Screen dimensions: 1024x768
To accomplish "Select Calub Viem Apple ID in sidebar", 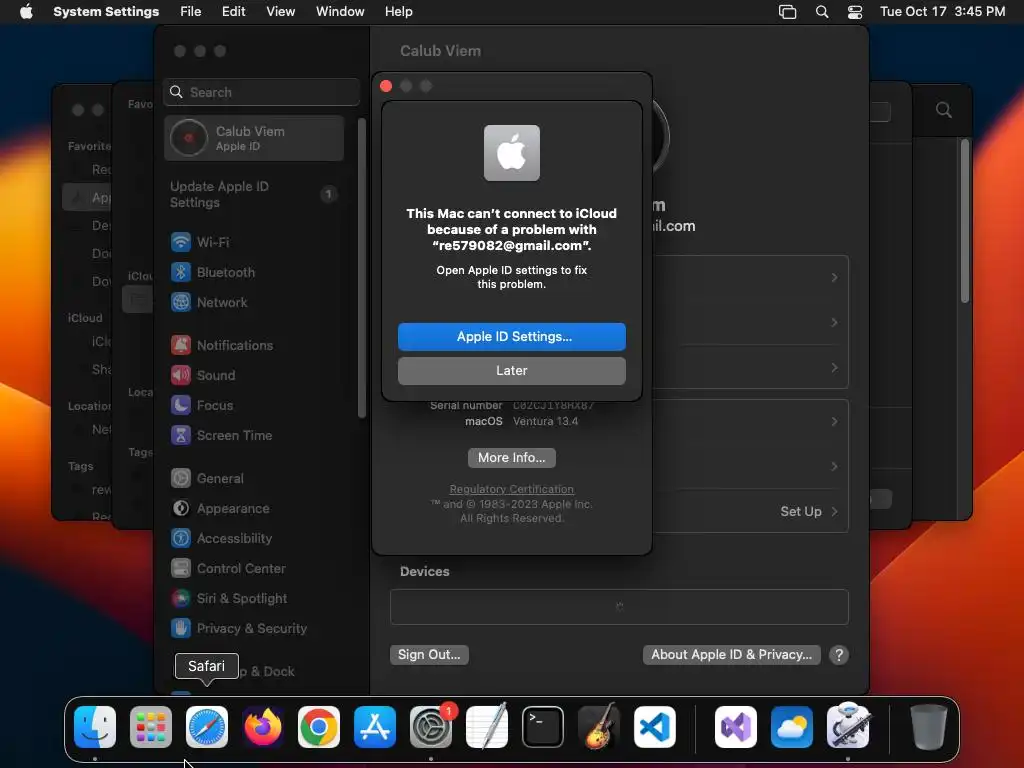I will click(x=254, y=138).
